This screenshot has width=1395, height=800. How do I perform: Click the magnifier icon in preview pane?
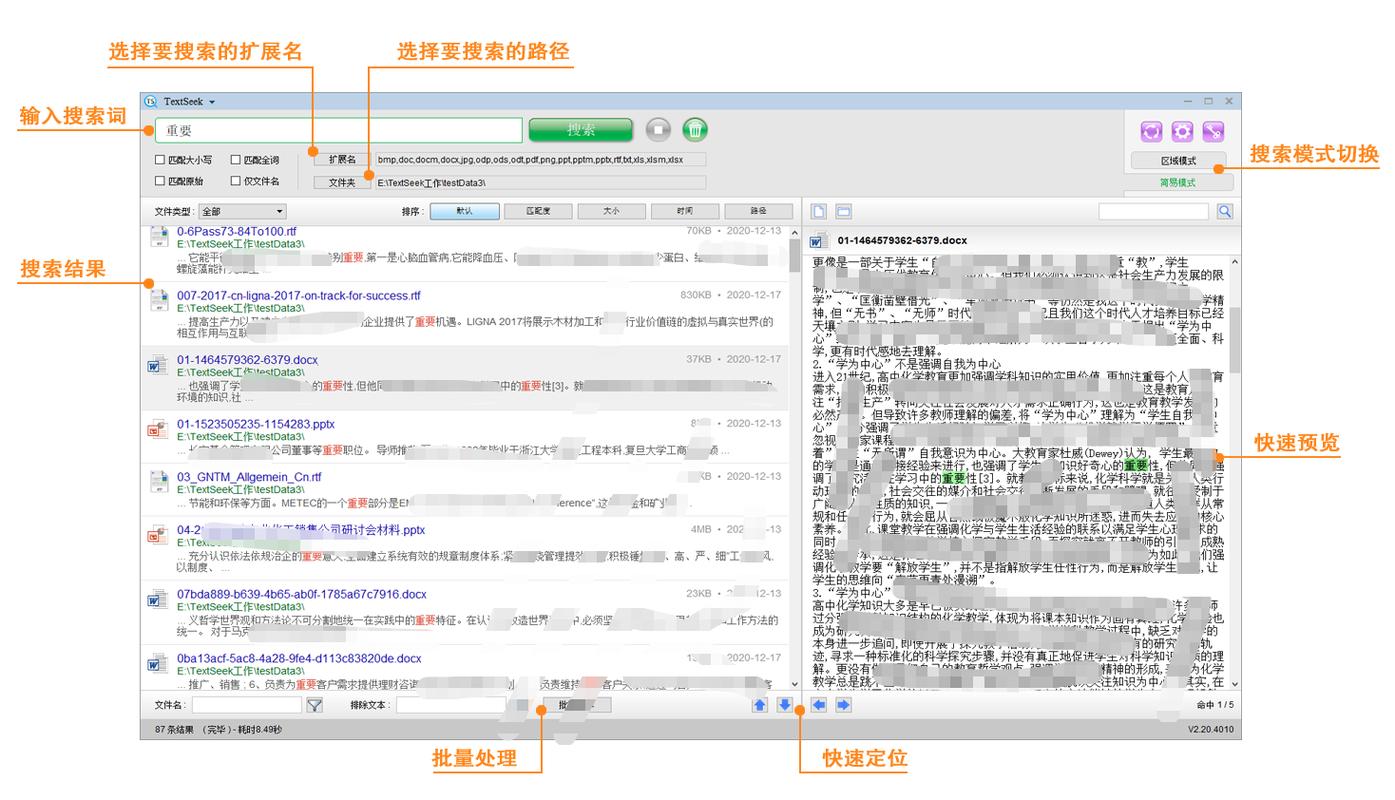[1225, 211]
